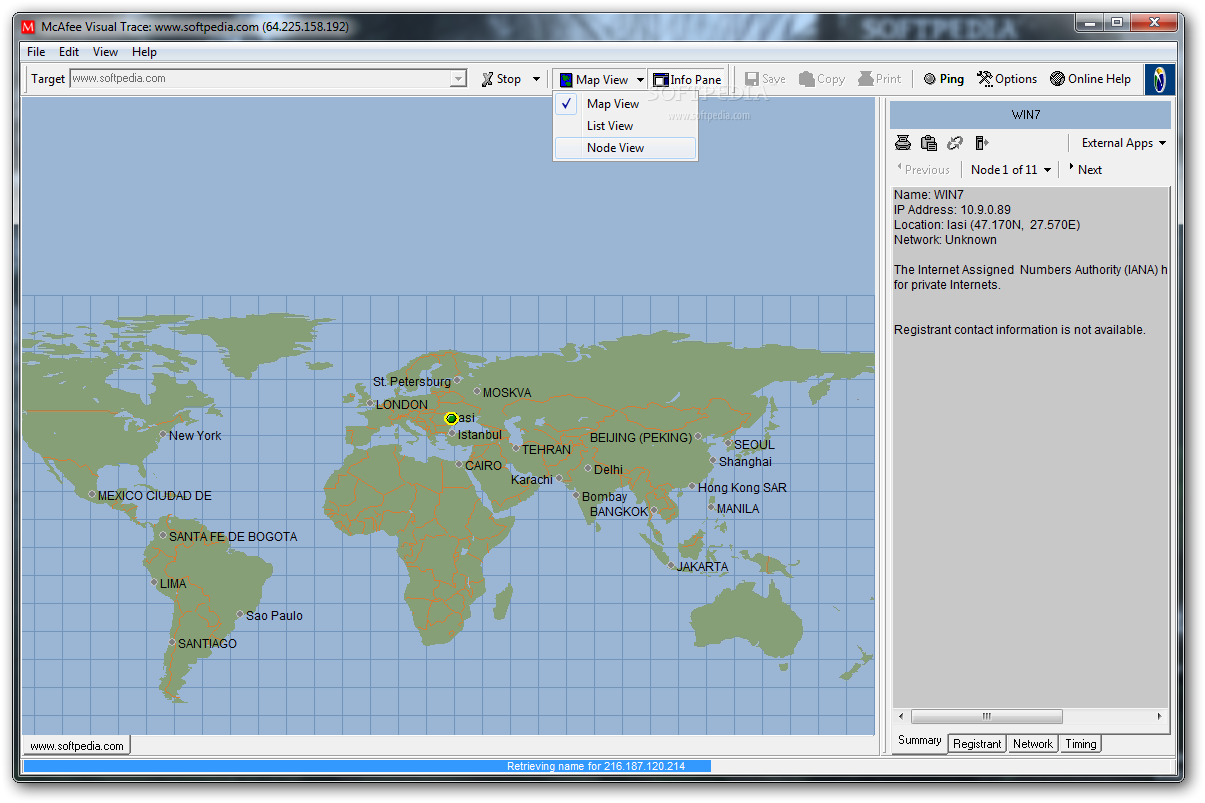
Task: Open the Target address dropdown arrow
Action: (458, 78)
